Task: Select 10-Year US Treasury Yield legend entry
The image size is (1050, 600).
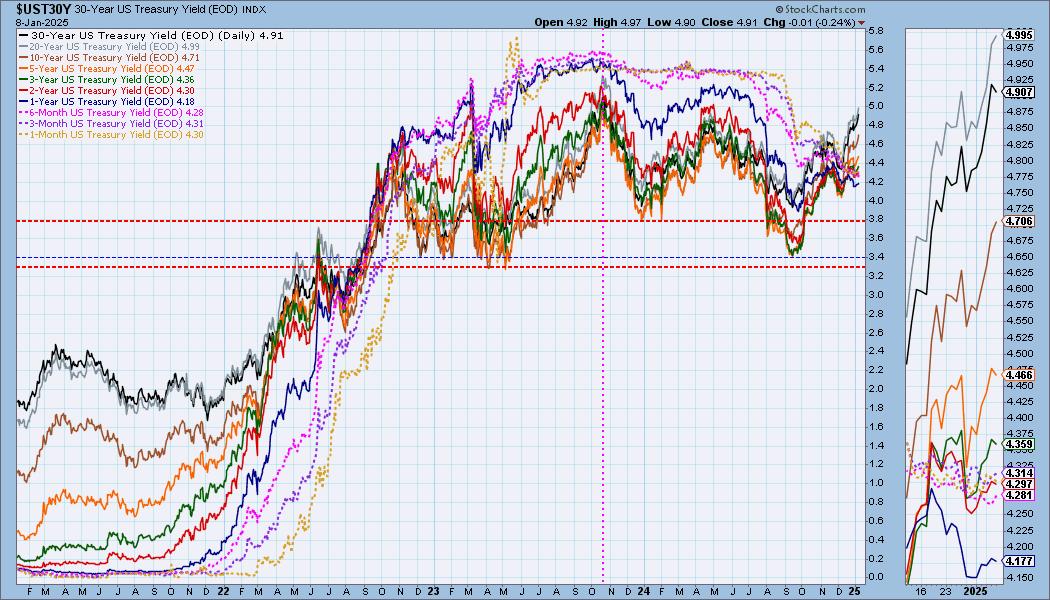Action: [x=110, y=58]
